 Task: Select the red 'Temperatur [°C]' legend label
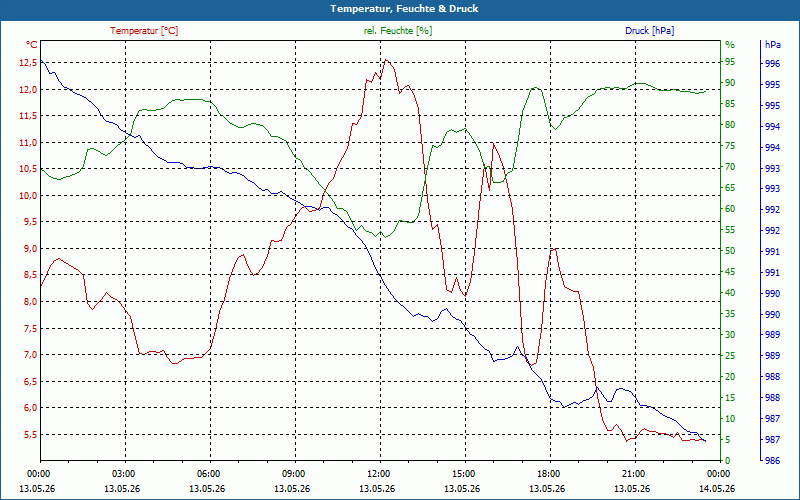point(144,31)
